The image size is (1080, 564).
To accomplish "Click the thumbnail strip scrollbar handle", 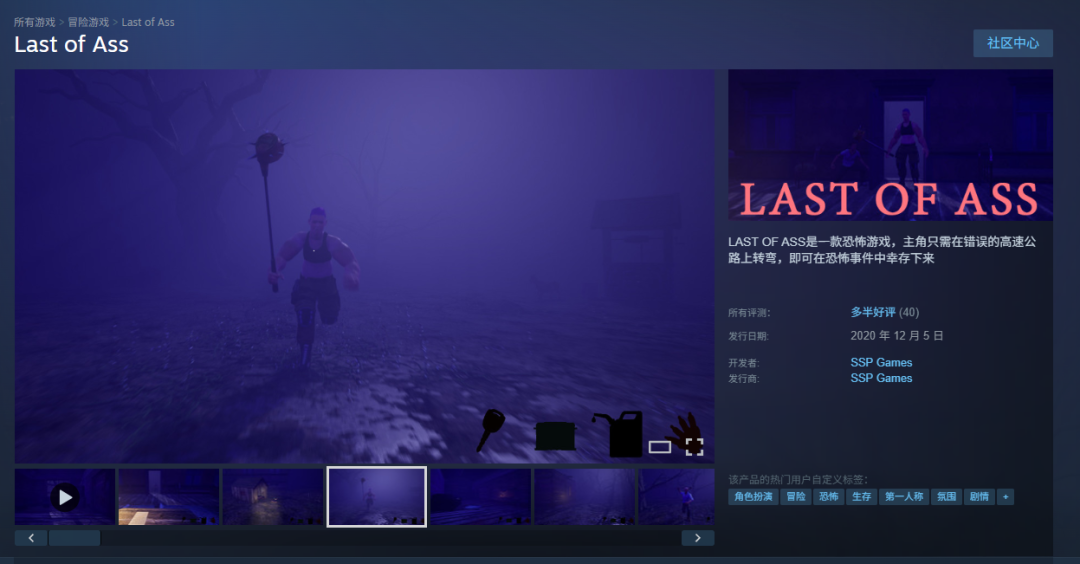I will pos(74,538).
